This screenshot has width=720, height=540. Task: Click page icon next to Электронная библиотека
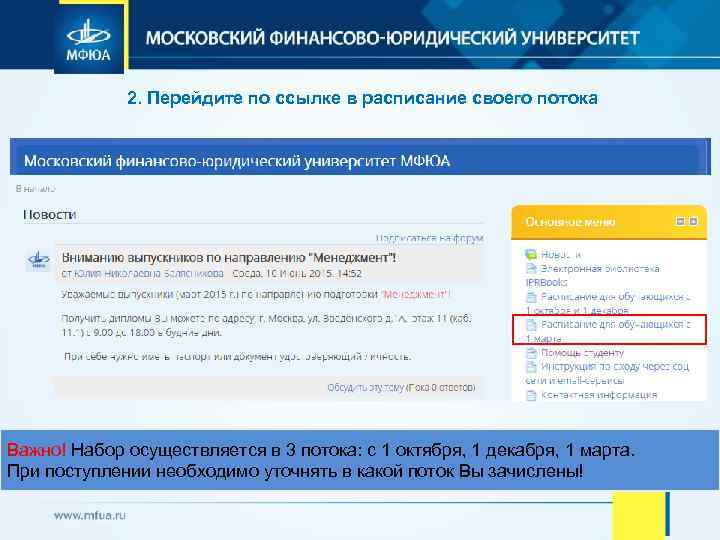(x=531, y=268)
